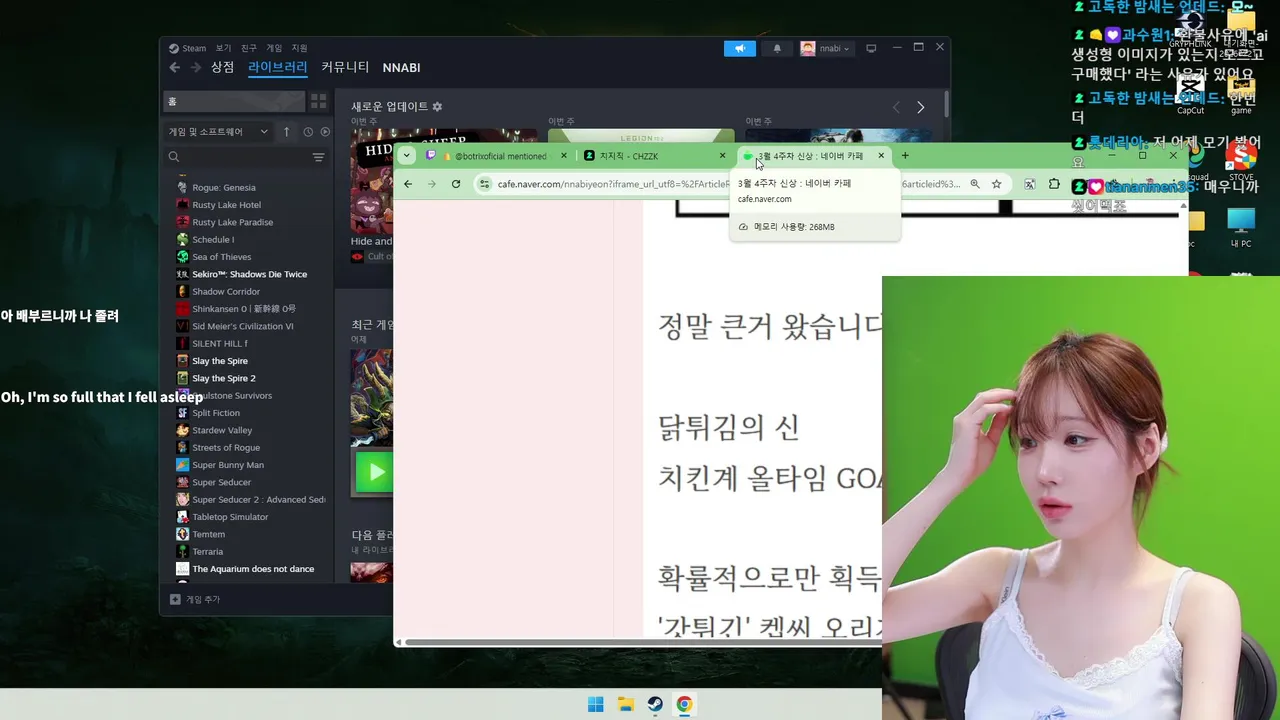Switch to 라이브러리 tab in Steam
This screenshot has width=1280, height=720.
point(278,67)
